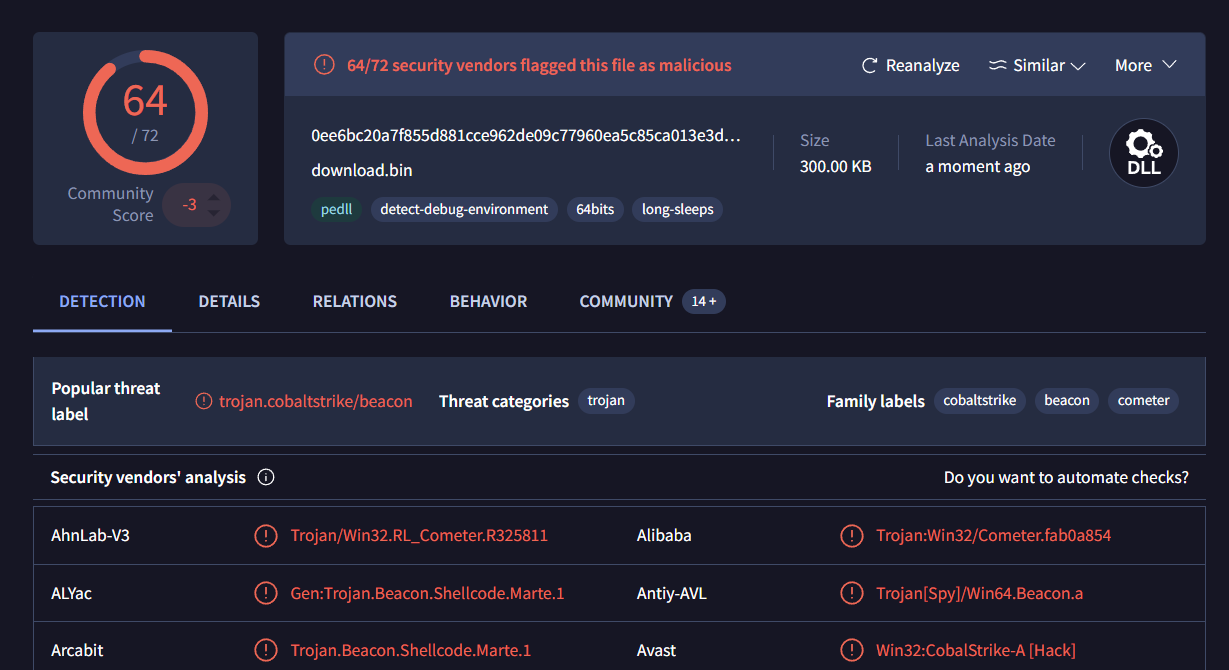Select the BEHAVIOR tab
The image size is (1229, 670).
click(488, 301)
